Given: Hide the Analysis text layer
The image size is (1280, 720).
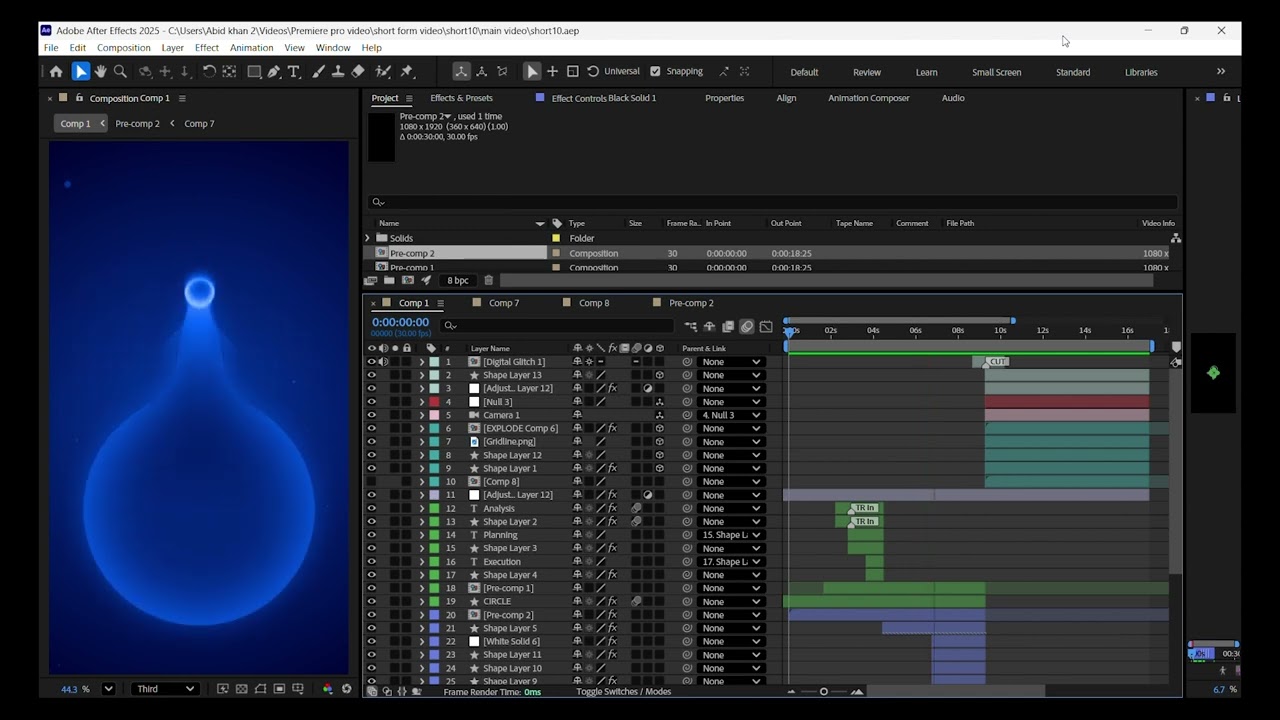Looking at the screenshot, I should [371, 508].
